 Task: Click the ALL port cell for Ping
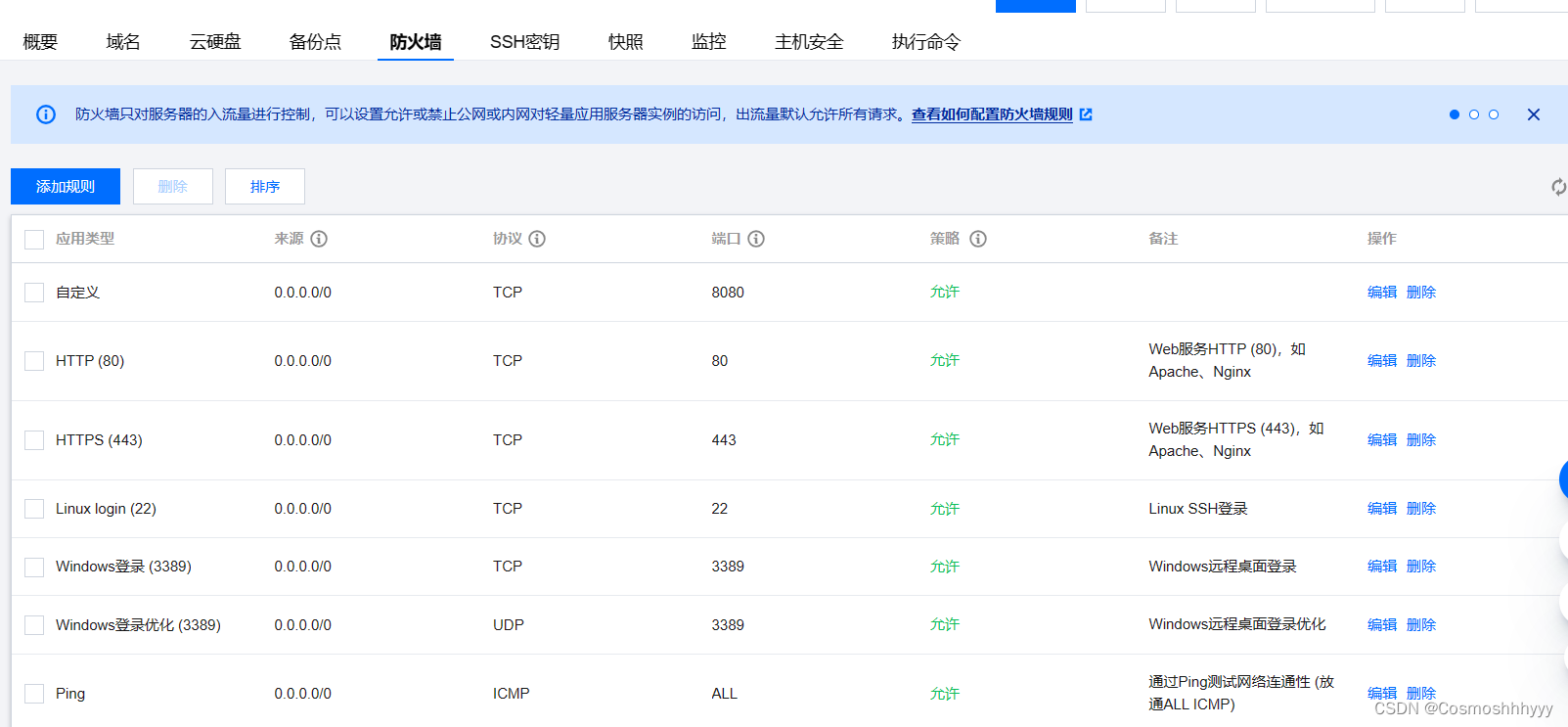tap(725, 694)
